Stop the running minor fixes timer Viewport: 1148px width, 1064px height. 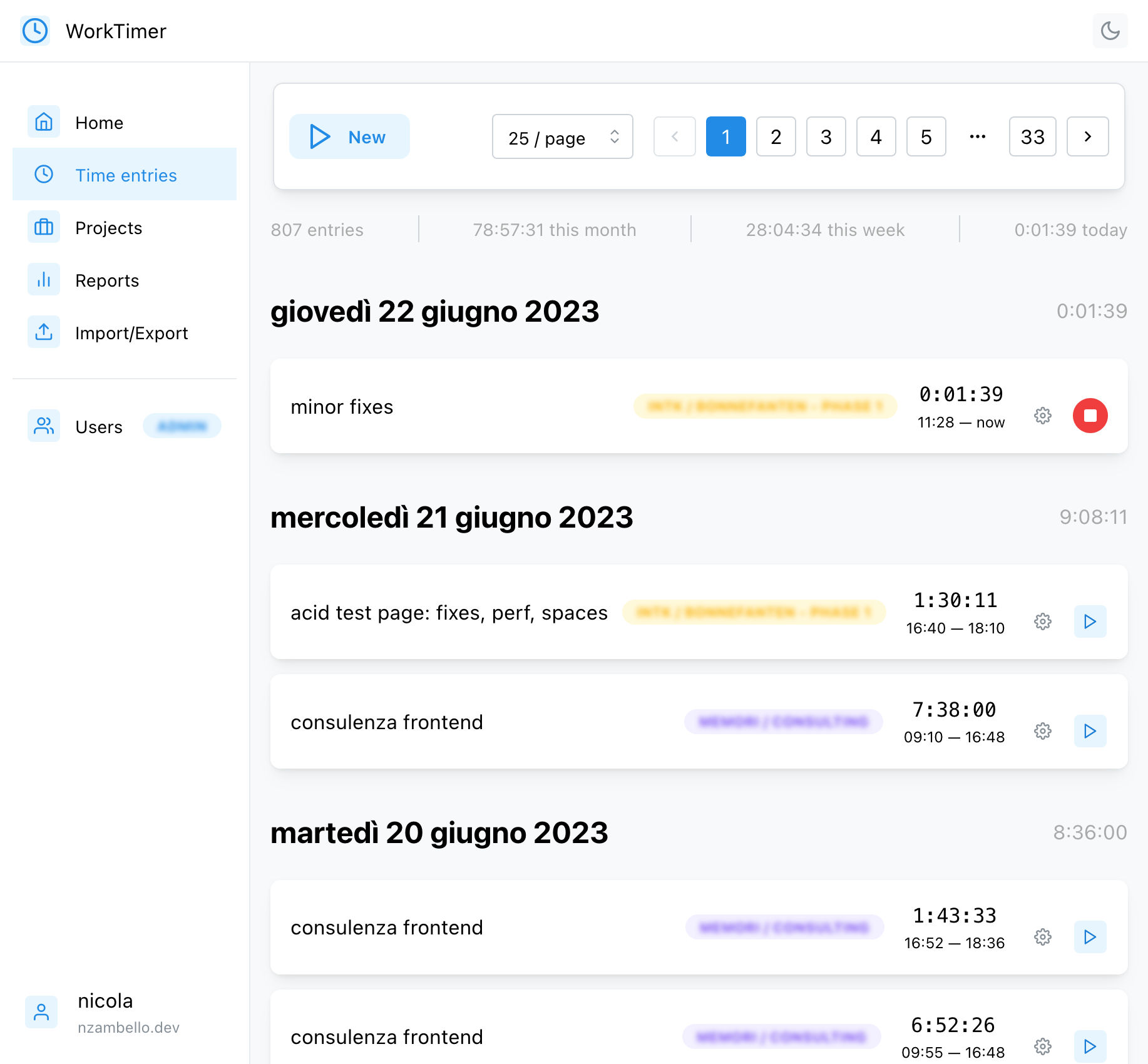tap(1090, 416)
